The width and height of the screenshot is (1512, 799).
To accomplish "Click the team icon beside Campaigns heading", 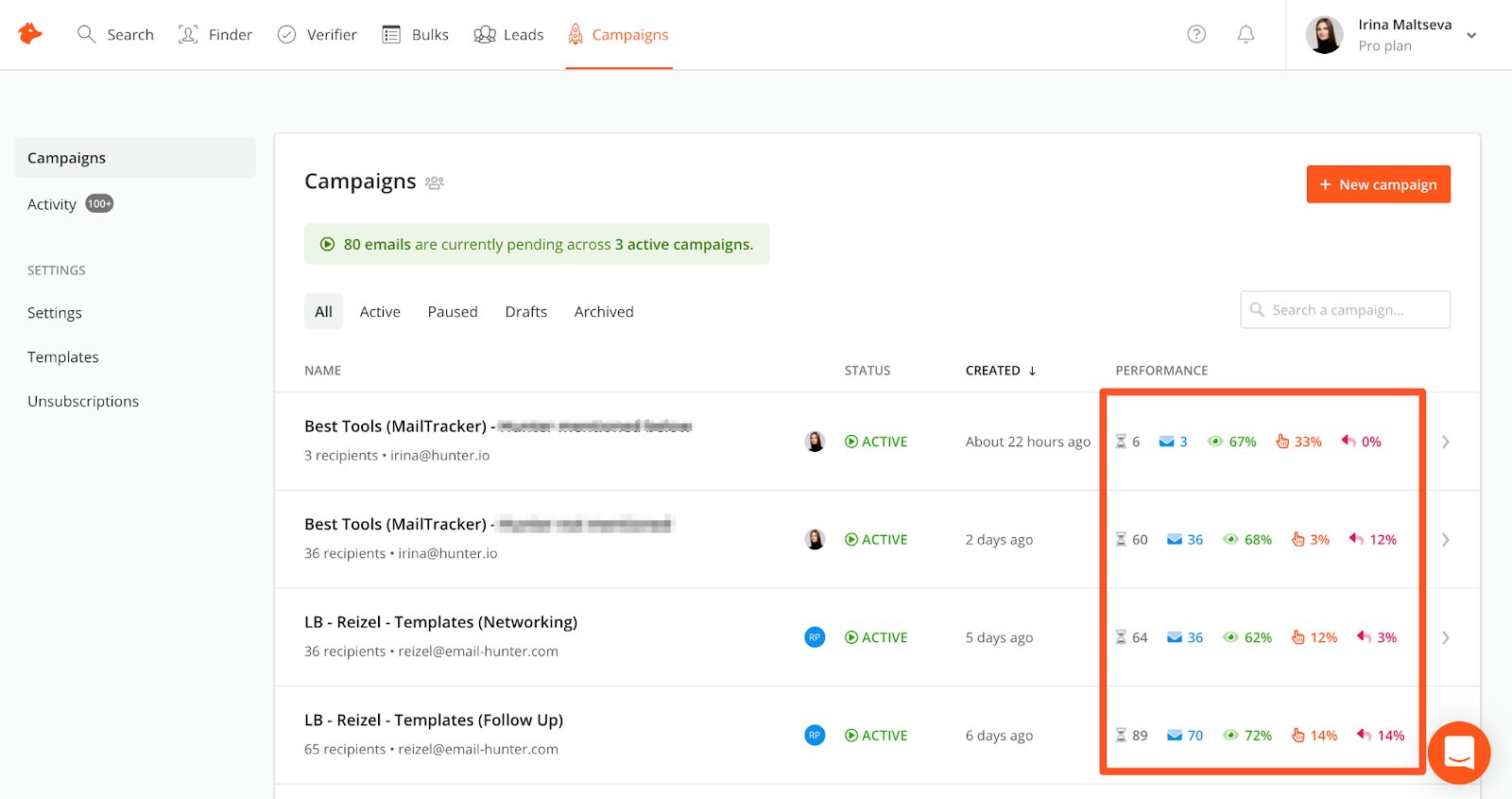I will pyautogui.click(x=435, y=182).
